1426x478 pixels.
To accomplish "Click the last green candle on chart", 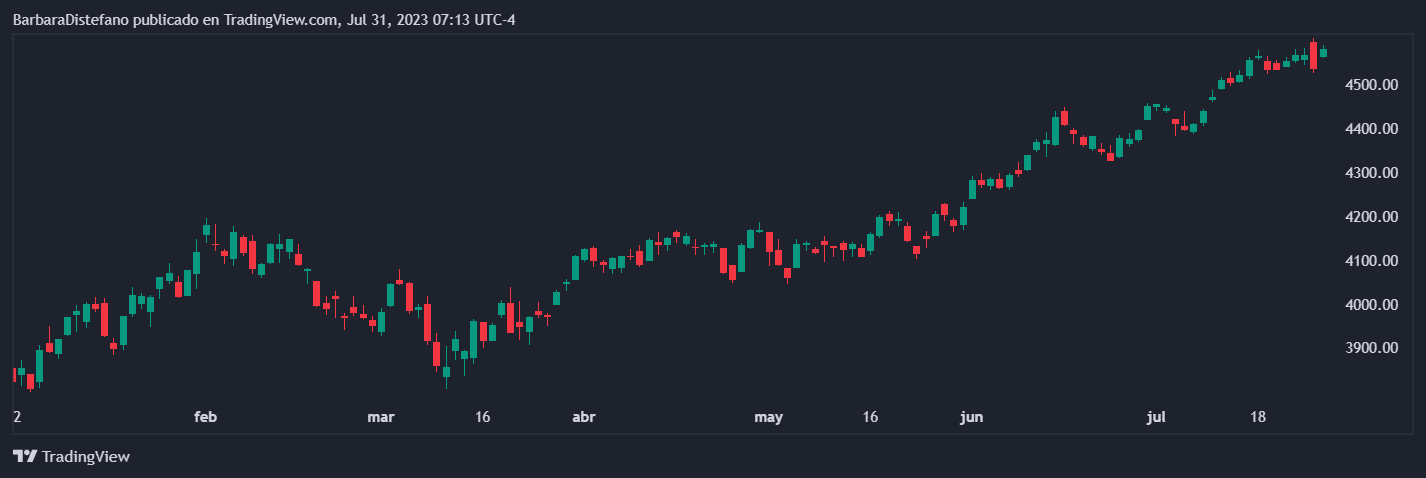I will (1323, 53).
